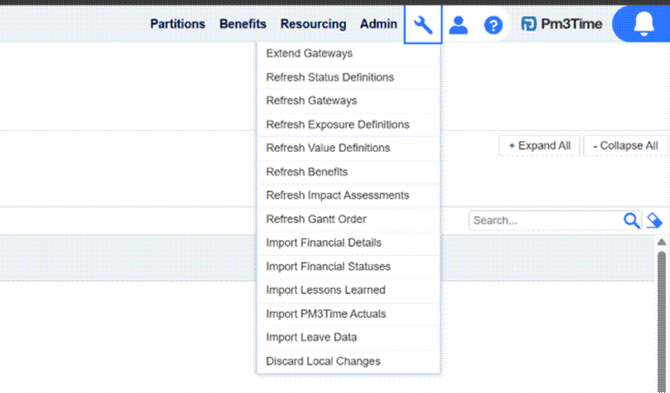Open the Resourcing menu
This screenshot has height=393, width=670.
coord(313,24)
